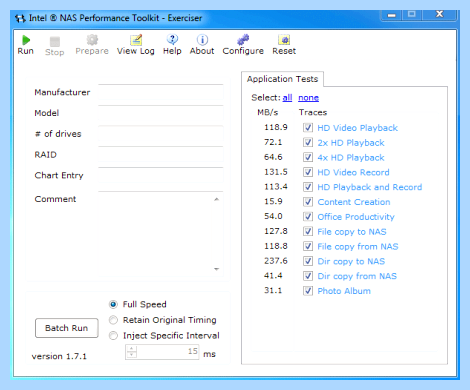Screen dimensions: 470x390
Task: Click the Content Creation trace link
Action: [x=354, y=202]
